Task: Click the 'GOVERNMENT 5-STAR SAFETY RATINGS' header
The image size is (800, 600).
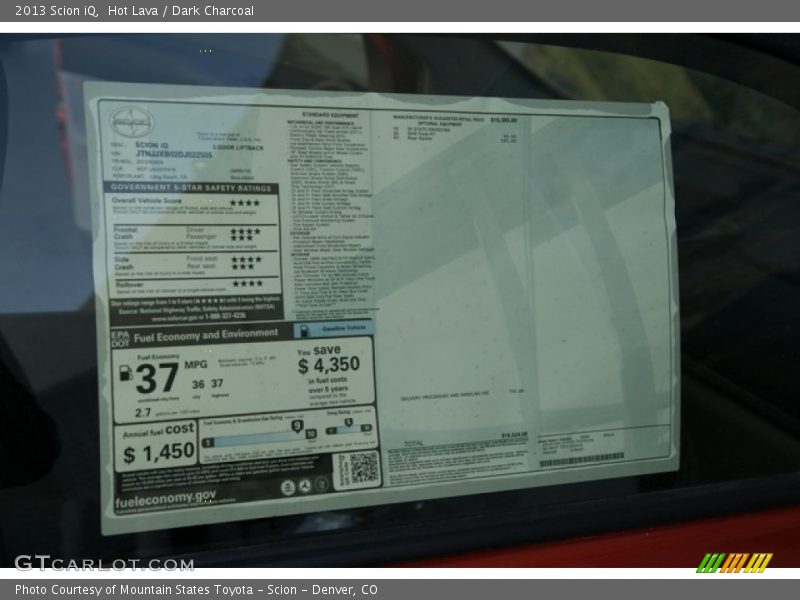Action: [191, 188]
